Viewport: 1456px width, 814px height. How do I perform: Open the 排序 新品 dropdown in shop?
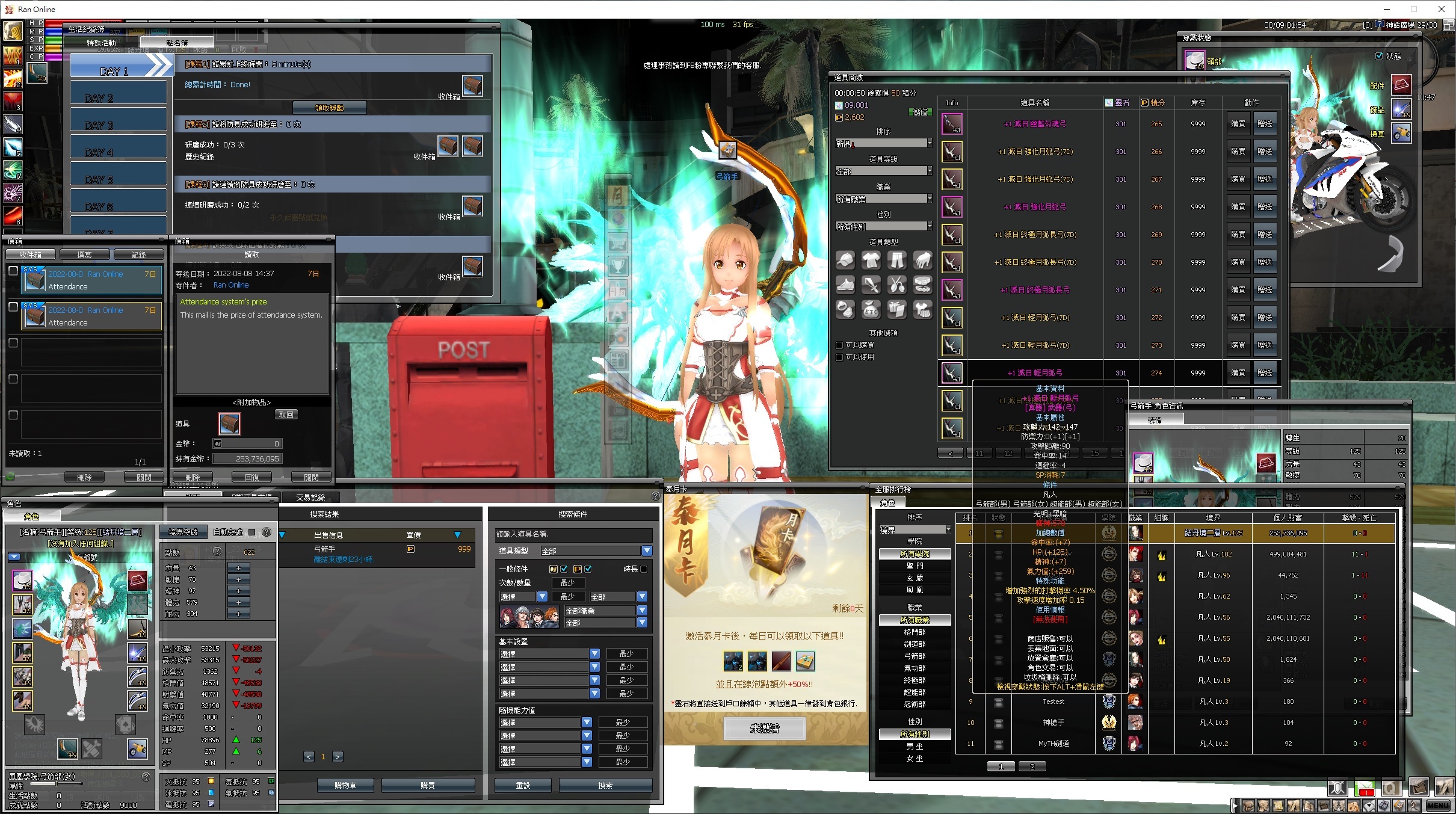pos(883,144)
